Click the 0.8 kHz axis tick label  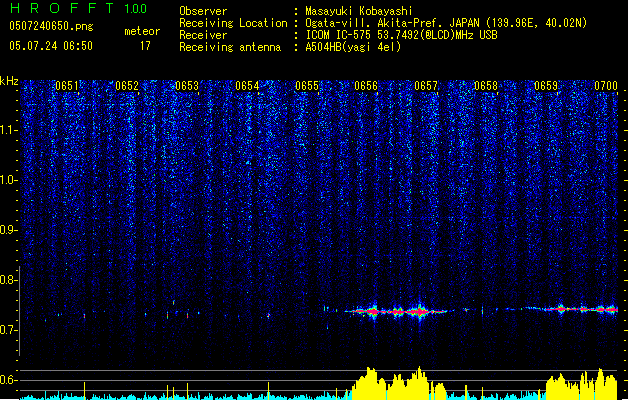point(9,280)
